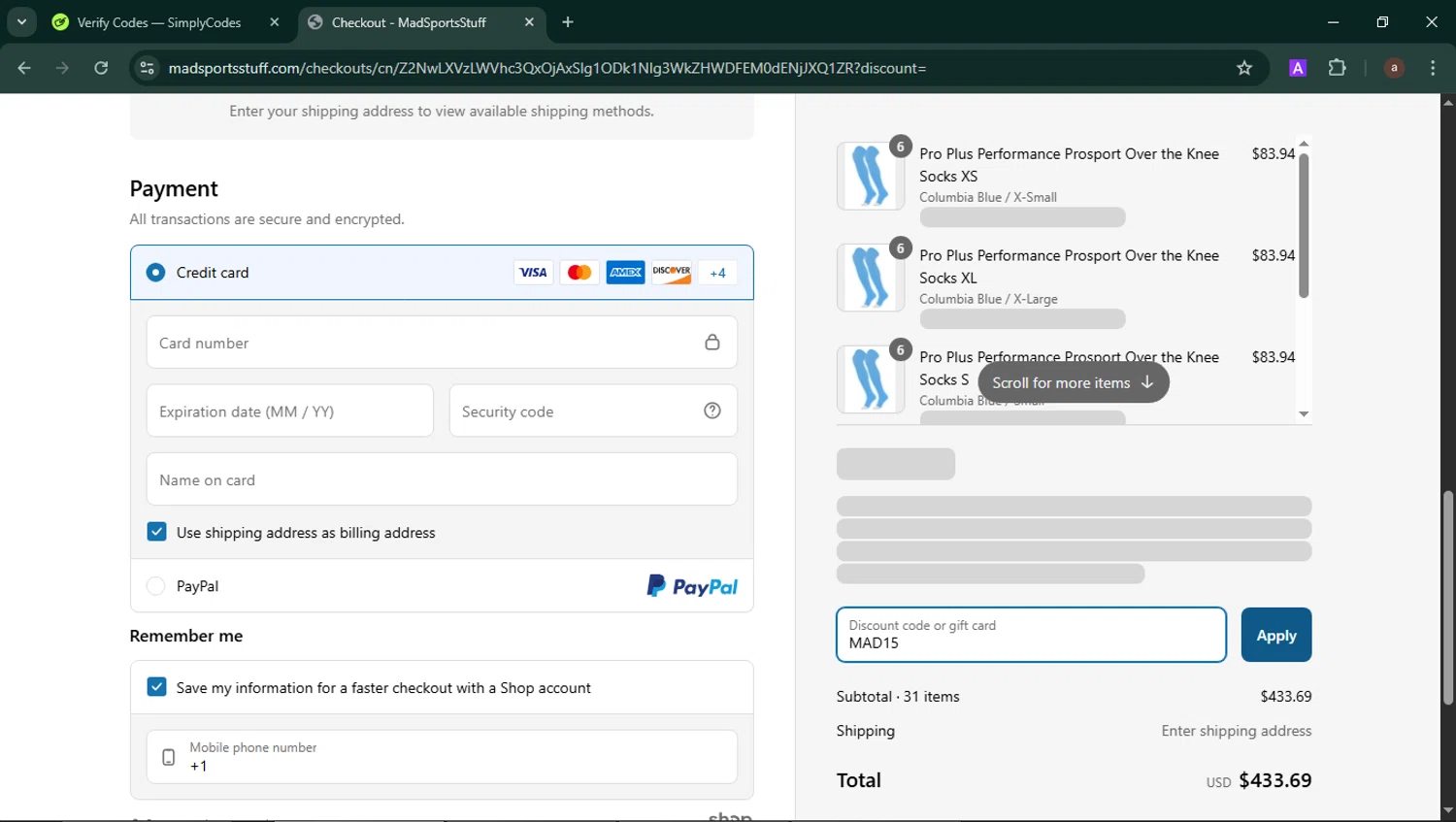1456x822 pixels.
Task: Select Pro Plus Performance Socks XL title
Action: pos(1069,267)
